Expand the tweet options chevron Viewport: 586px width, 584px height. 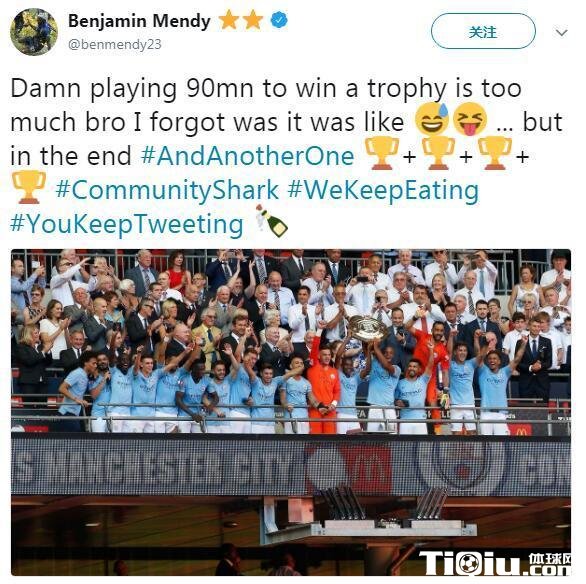click(x=561, y=33)
